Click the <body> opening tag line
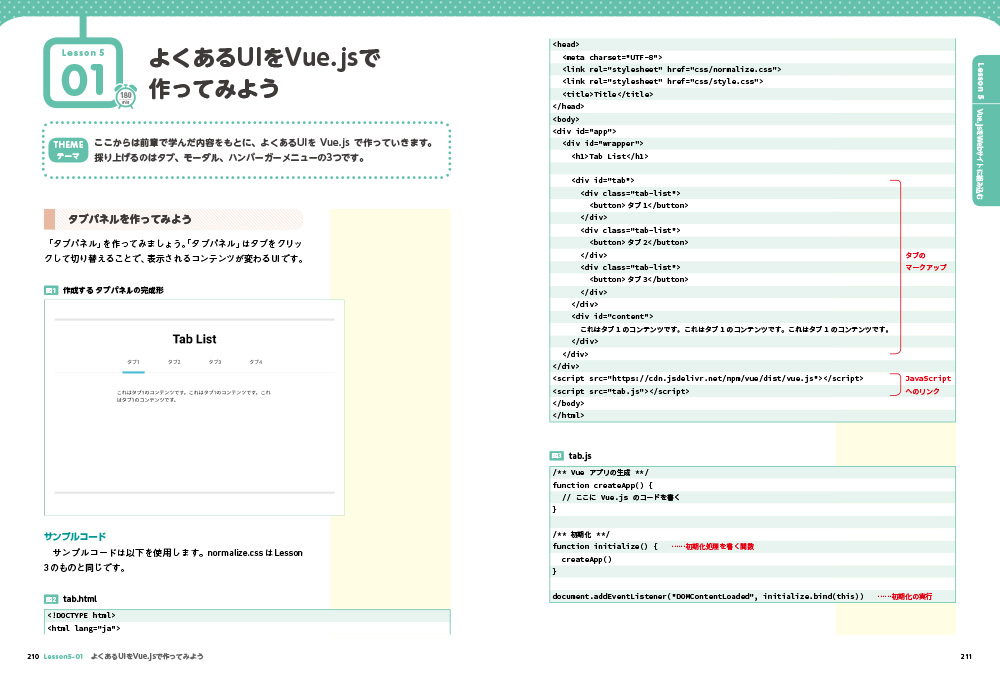1000x679 pixels. [x=566, y=119]
